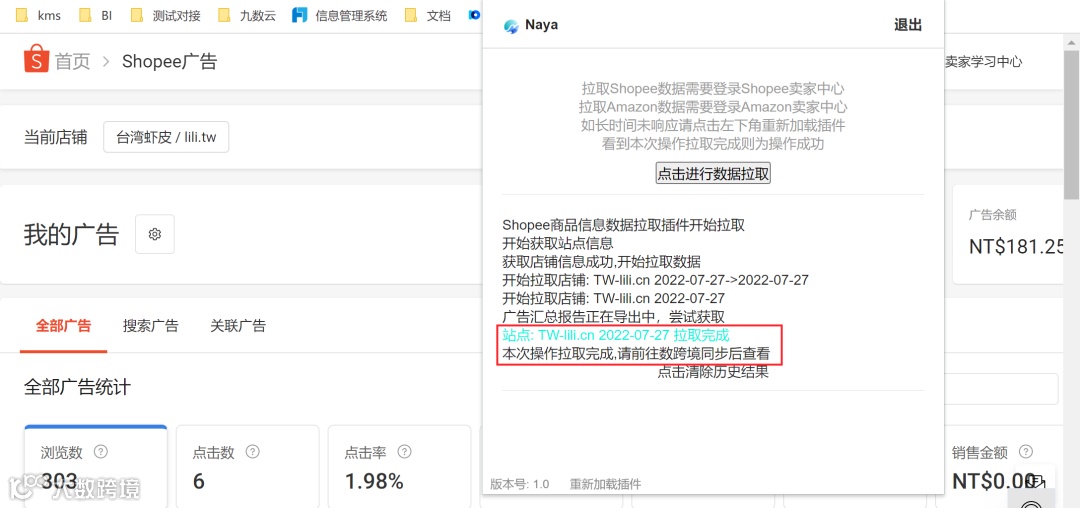Select the 点击数 metric card

coord(247,466)
